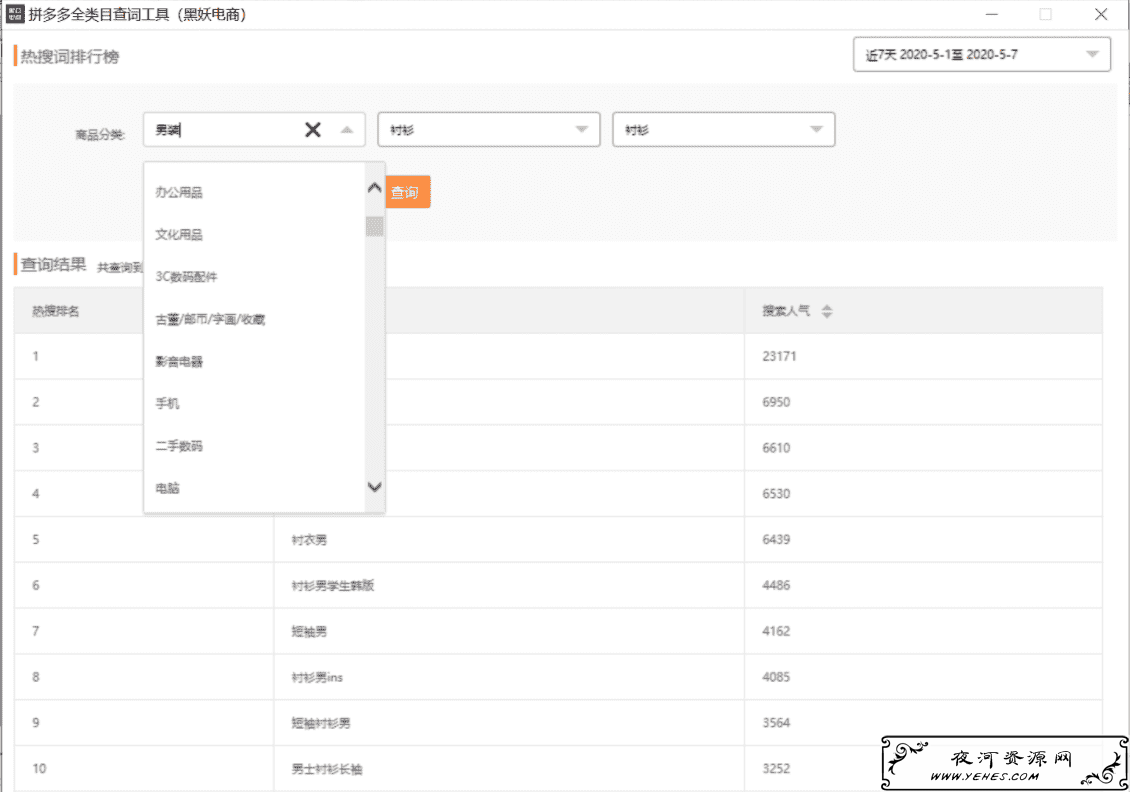Click the 热搜排名 column header
1130x792 pixels.
55,311
